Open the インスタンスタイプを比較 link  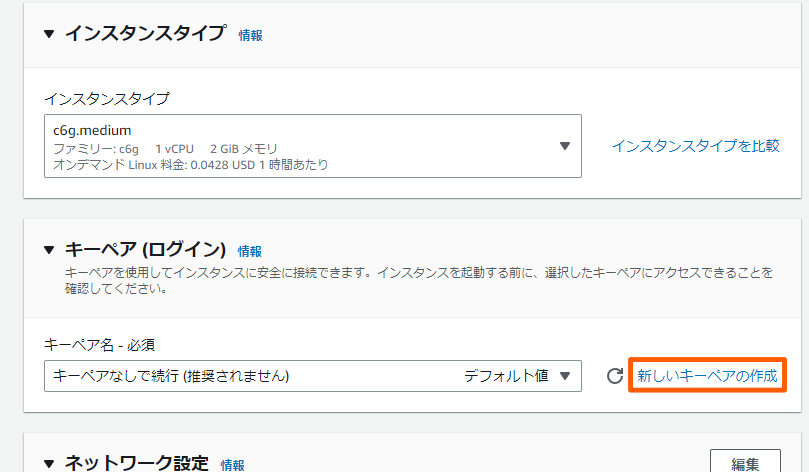coord(695,146)
